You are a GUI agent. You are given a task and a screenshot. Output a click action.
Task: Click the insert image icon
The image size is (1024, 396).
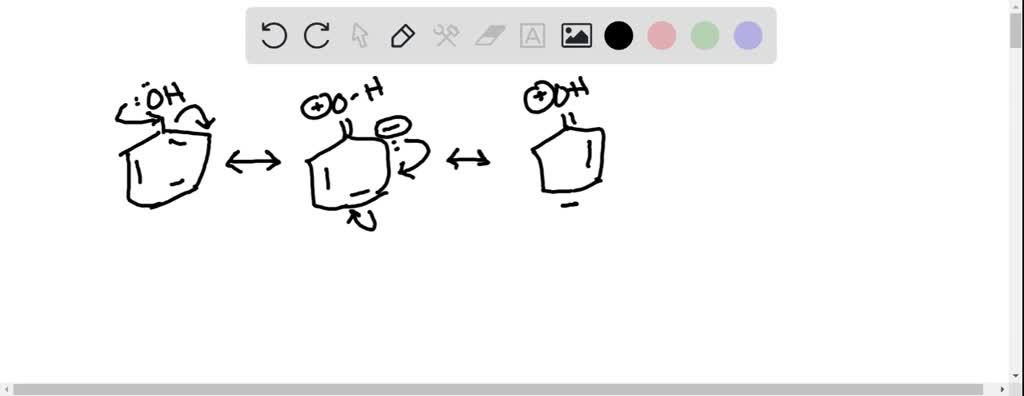coord(577,35)
